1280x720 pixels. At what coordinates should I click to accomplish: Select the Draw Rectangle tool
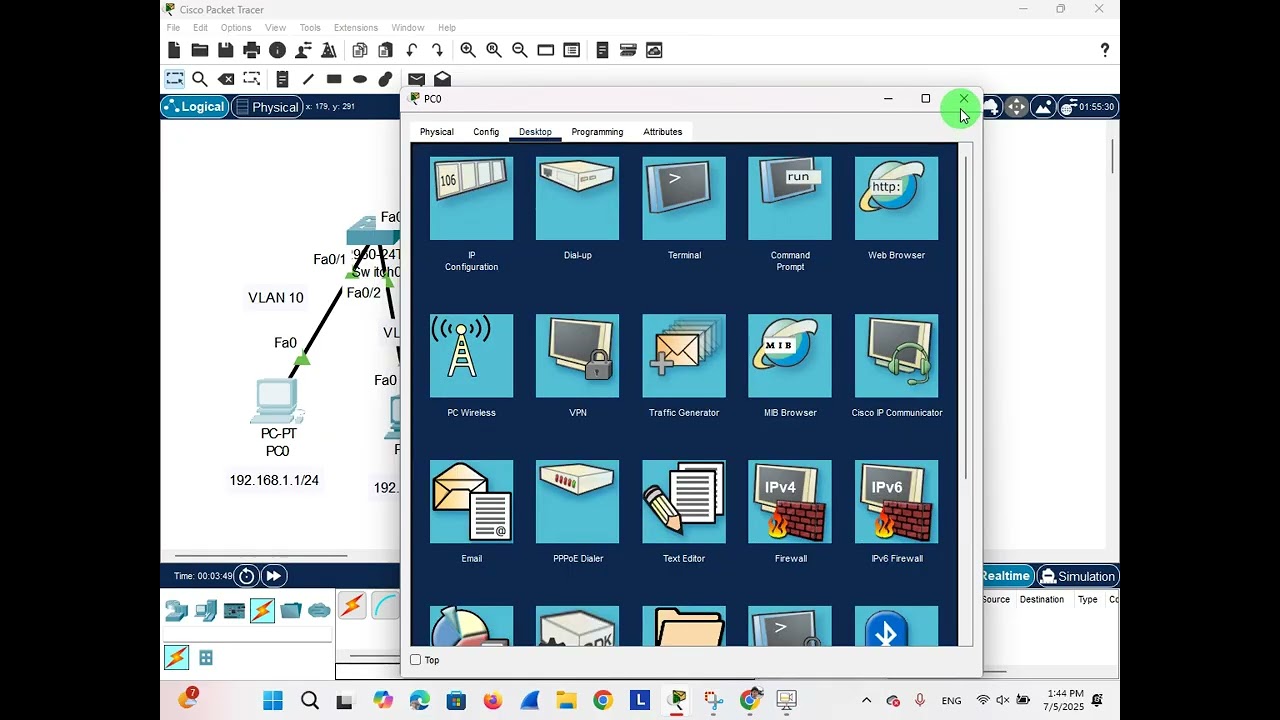pos(334,79)
